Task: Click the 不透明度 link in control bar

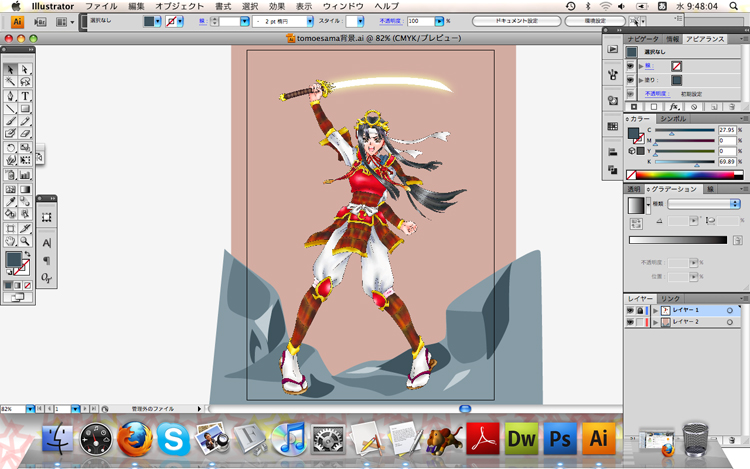Action: pos(390,21)
